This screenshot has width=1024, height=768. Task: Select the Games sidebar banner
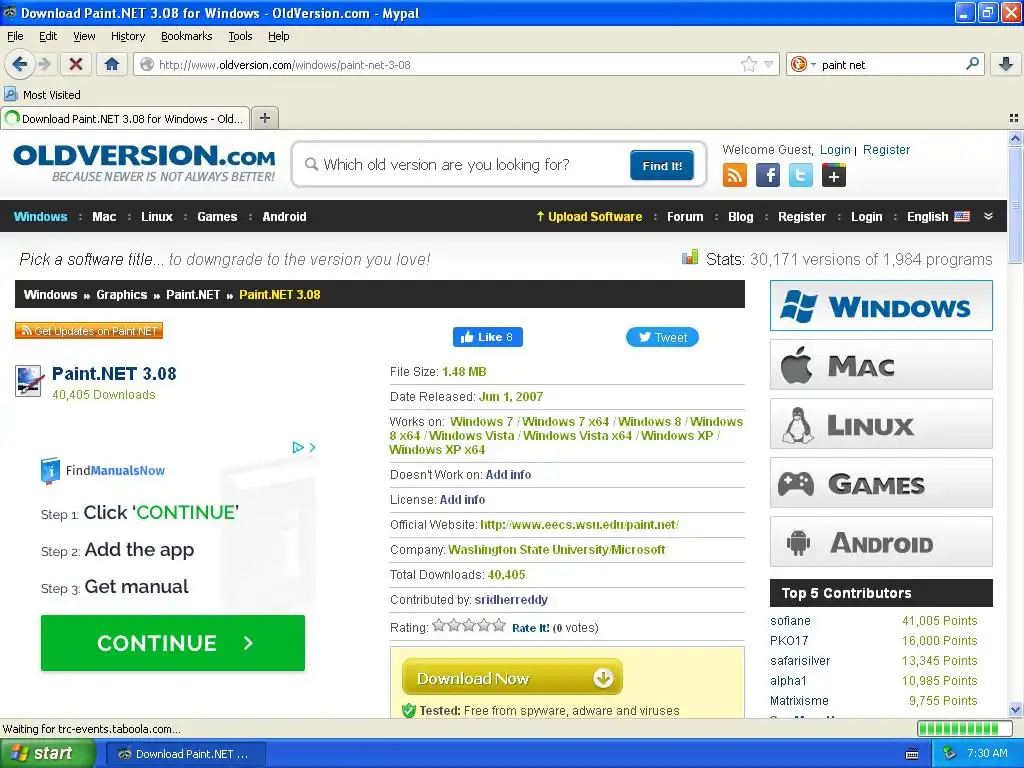pyautogui.click(x=881, y=483)
